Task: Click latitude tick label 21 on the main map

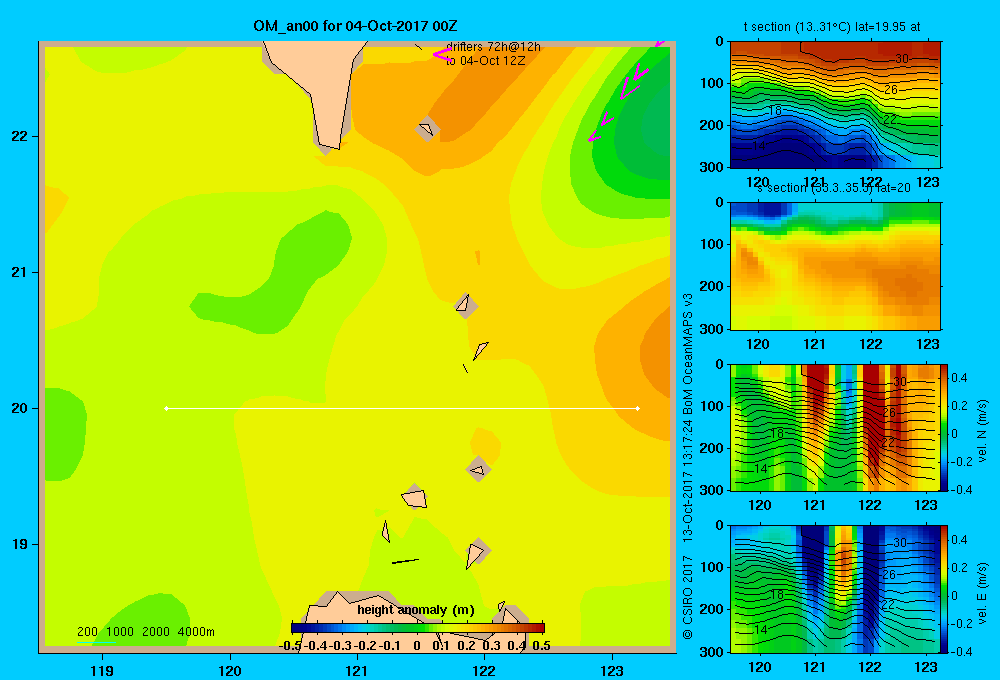Action: [x=19, y=272]
